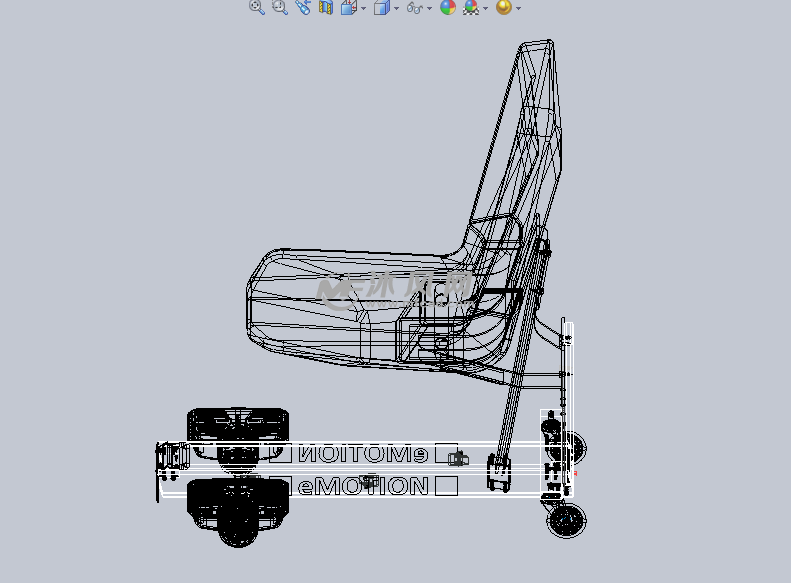The width and height of the screenshot is (791, 583).
Task: Click the small caster wheel at bottom right
Action: point(567,520)
